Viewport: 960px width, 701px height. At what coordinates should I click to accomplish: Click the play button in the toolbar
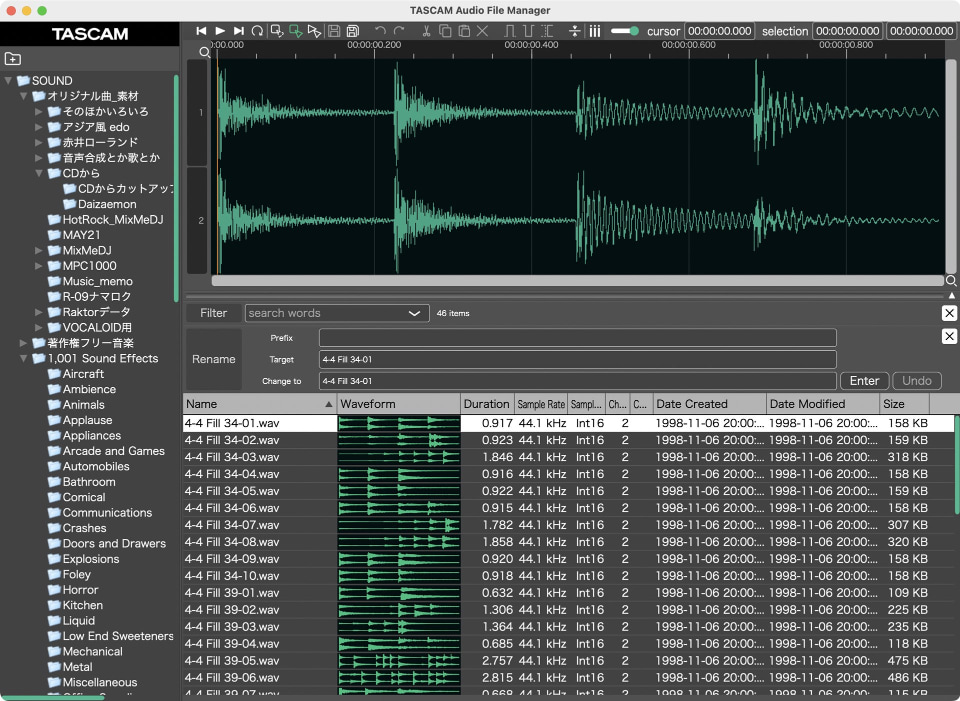[x=220, y=32]
